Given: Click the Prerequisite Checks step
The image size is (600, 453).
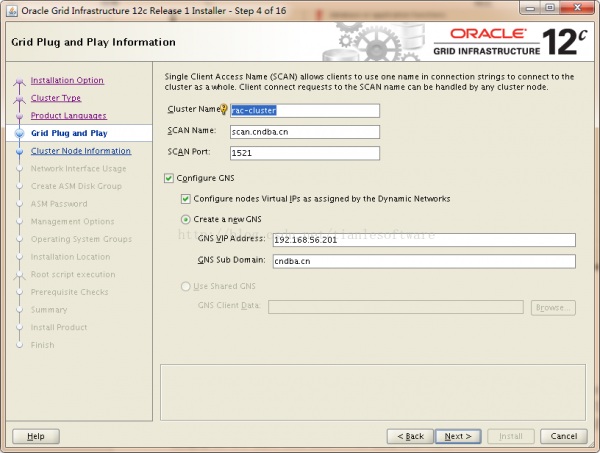Looking at the screenshot, I should coord(69,292).
